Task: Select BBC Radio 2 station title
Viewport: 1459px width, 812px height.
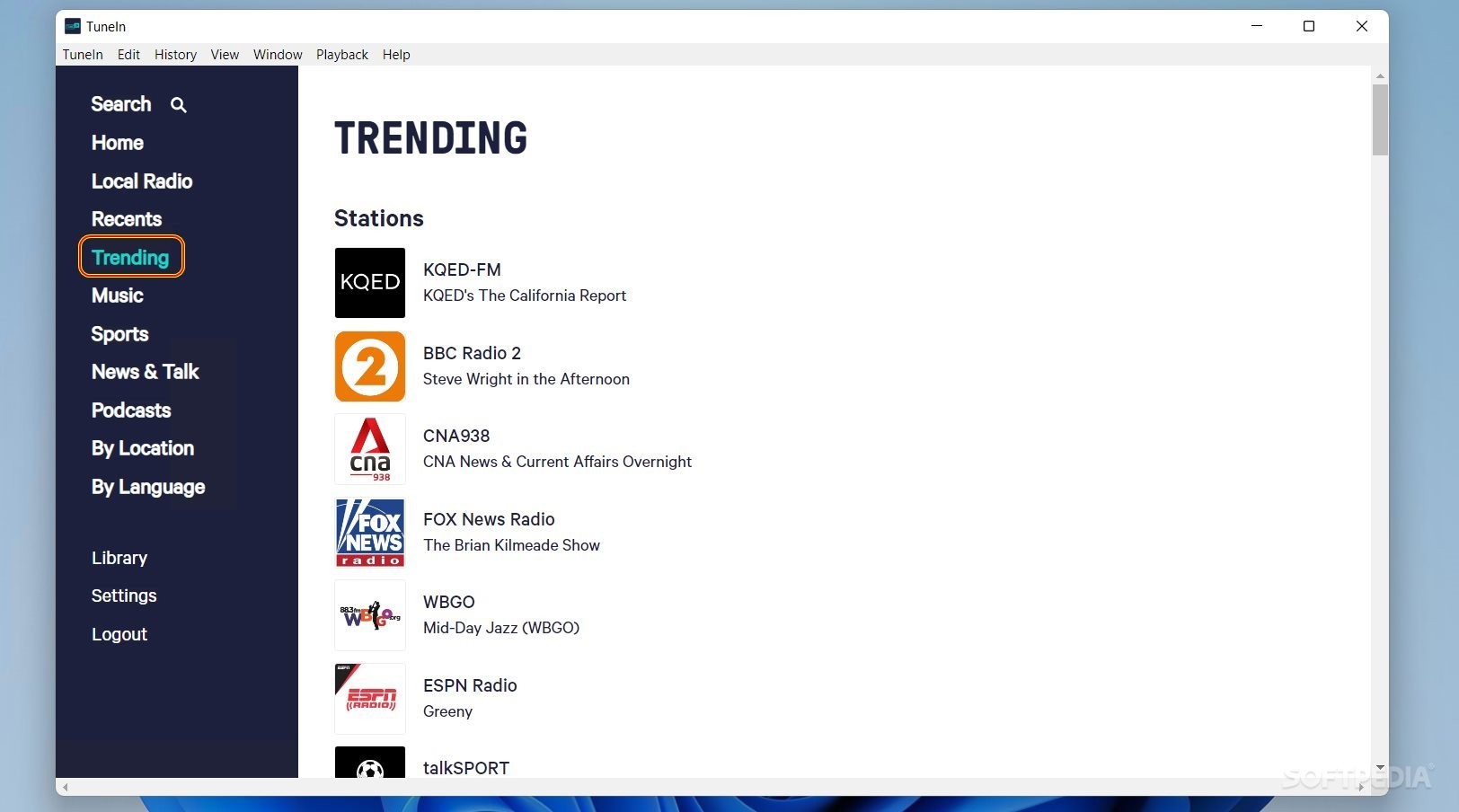Action: 472,353
